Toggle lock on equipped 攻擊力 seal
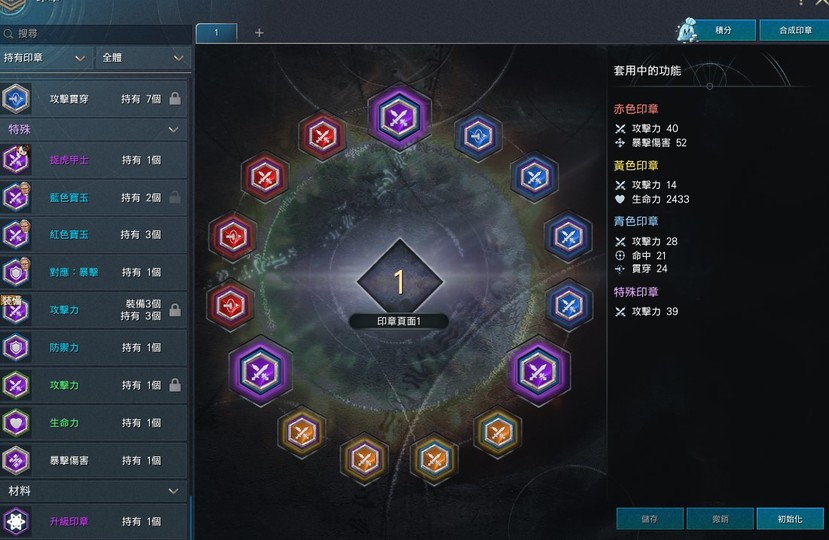829x540 pixels. 175,310
